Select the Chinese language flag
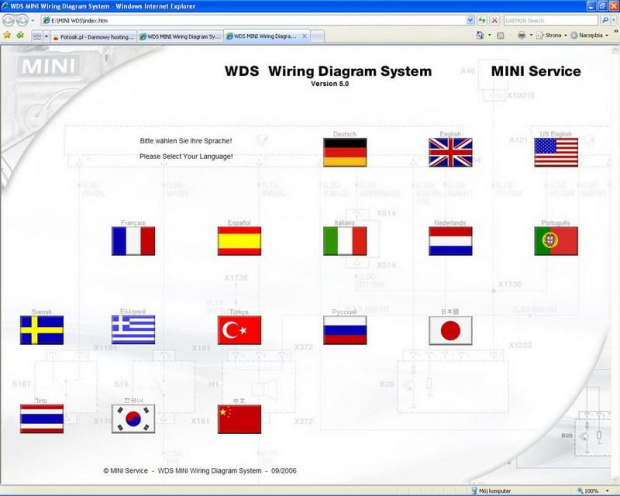This screenshot has height=496, width=620. click(x=239, y=419)
